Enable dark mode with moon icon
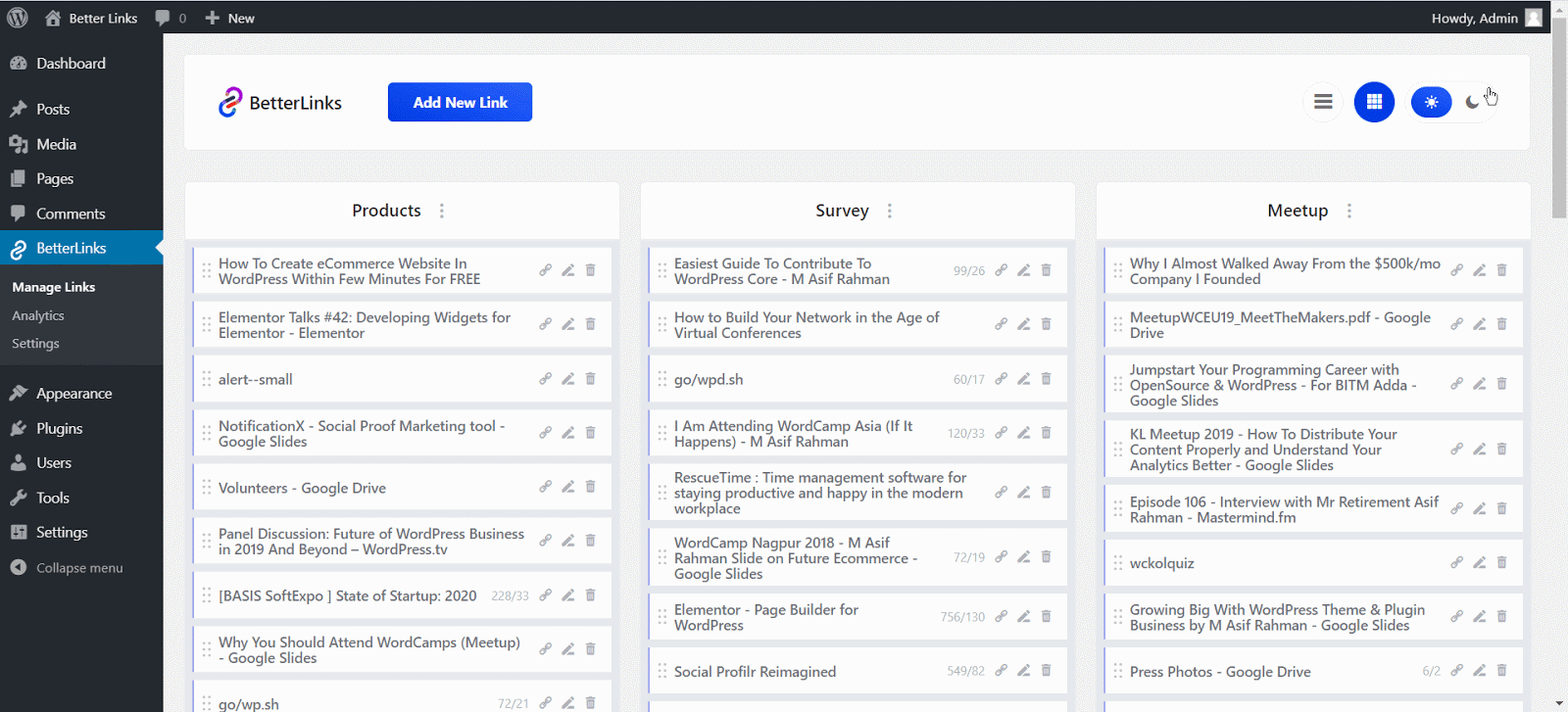 [x=1473, y=102]
